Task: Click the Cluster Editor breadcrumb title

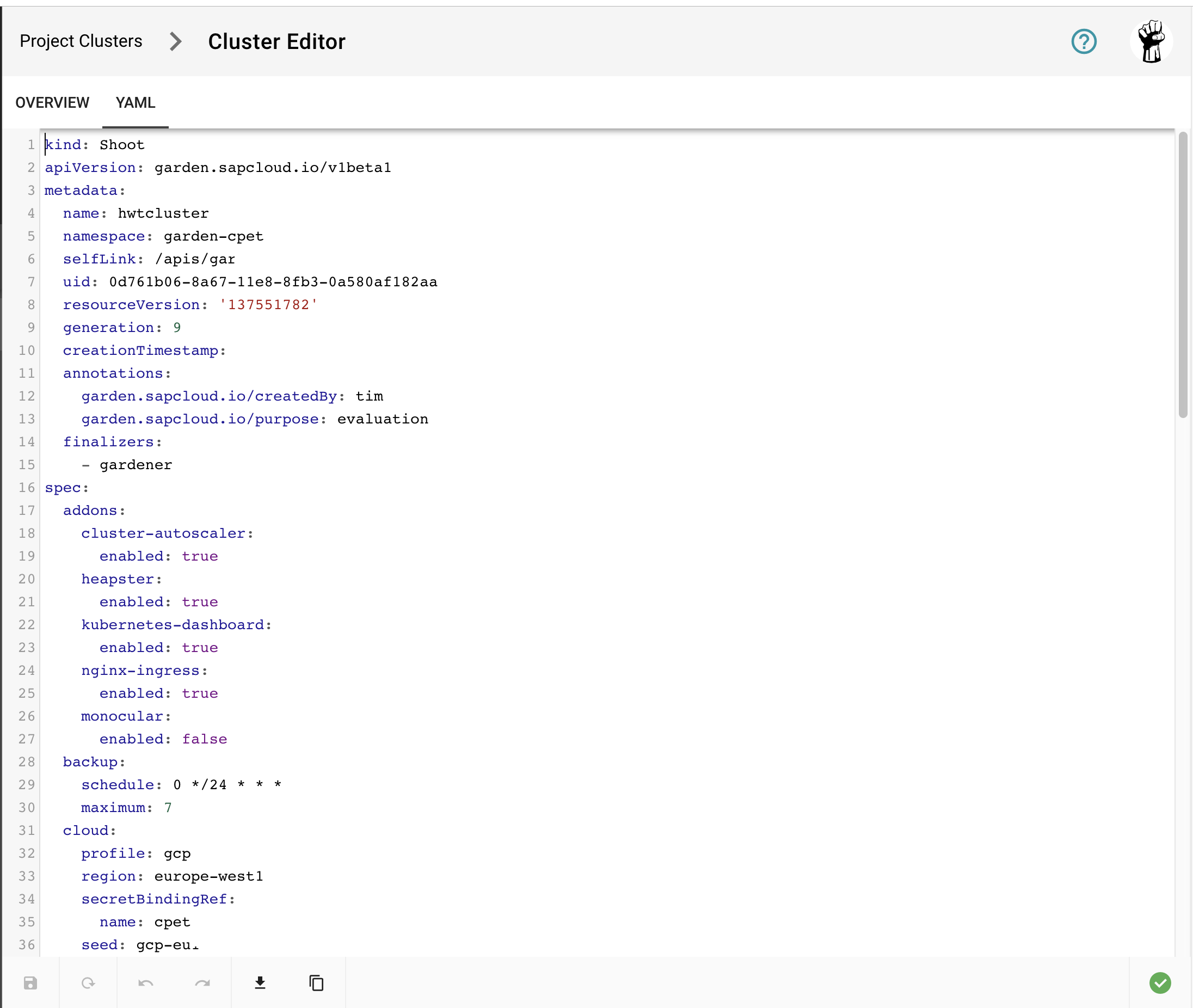Action: point(276,41)
